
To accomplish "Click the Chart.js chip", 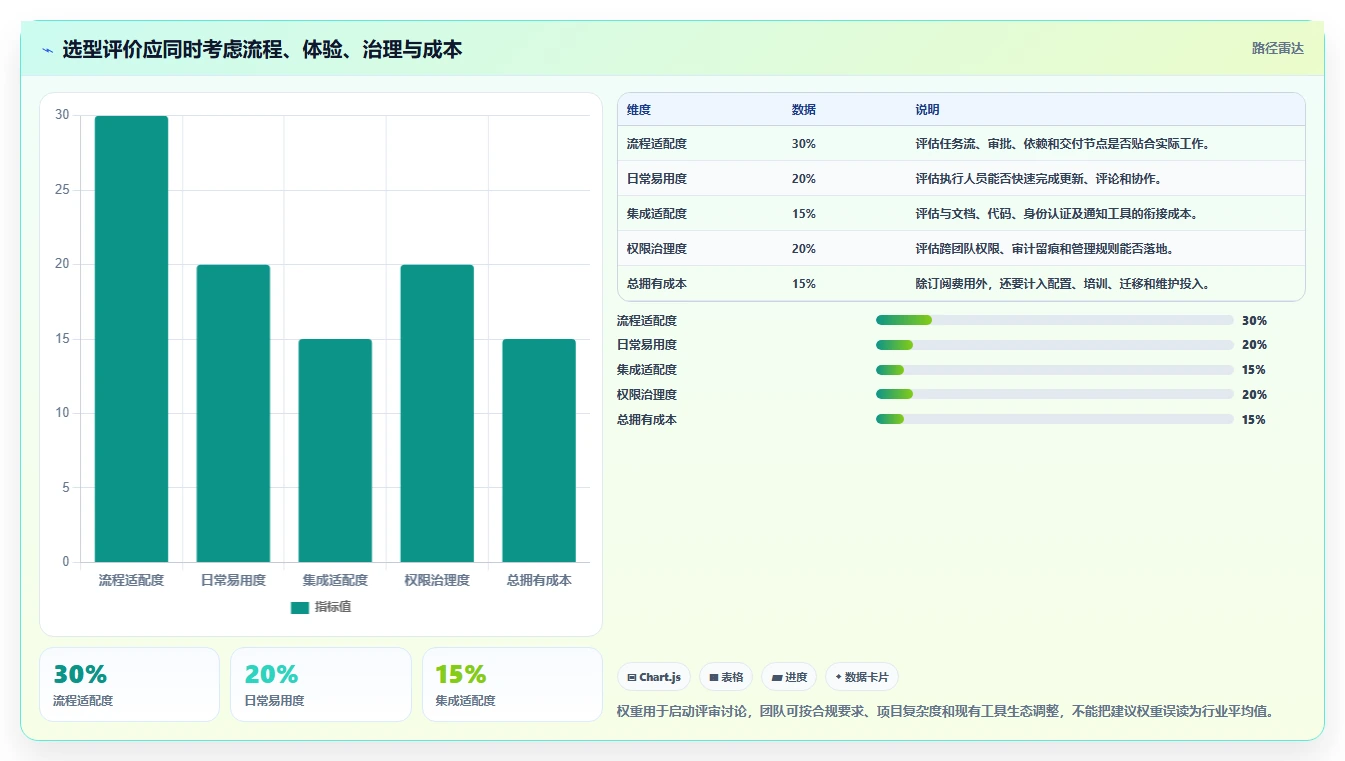I will click(x=654, y=677).
